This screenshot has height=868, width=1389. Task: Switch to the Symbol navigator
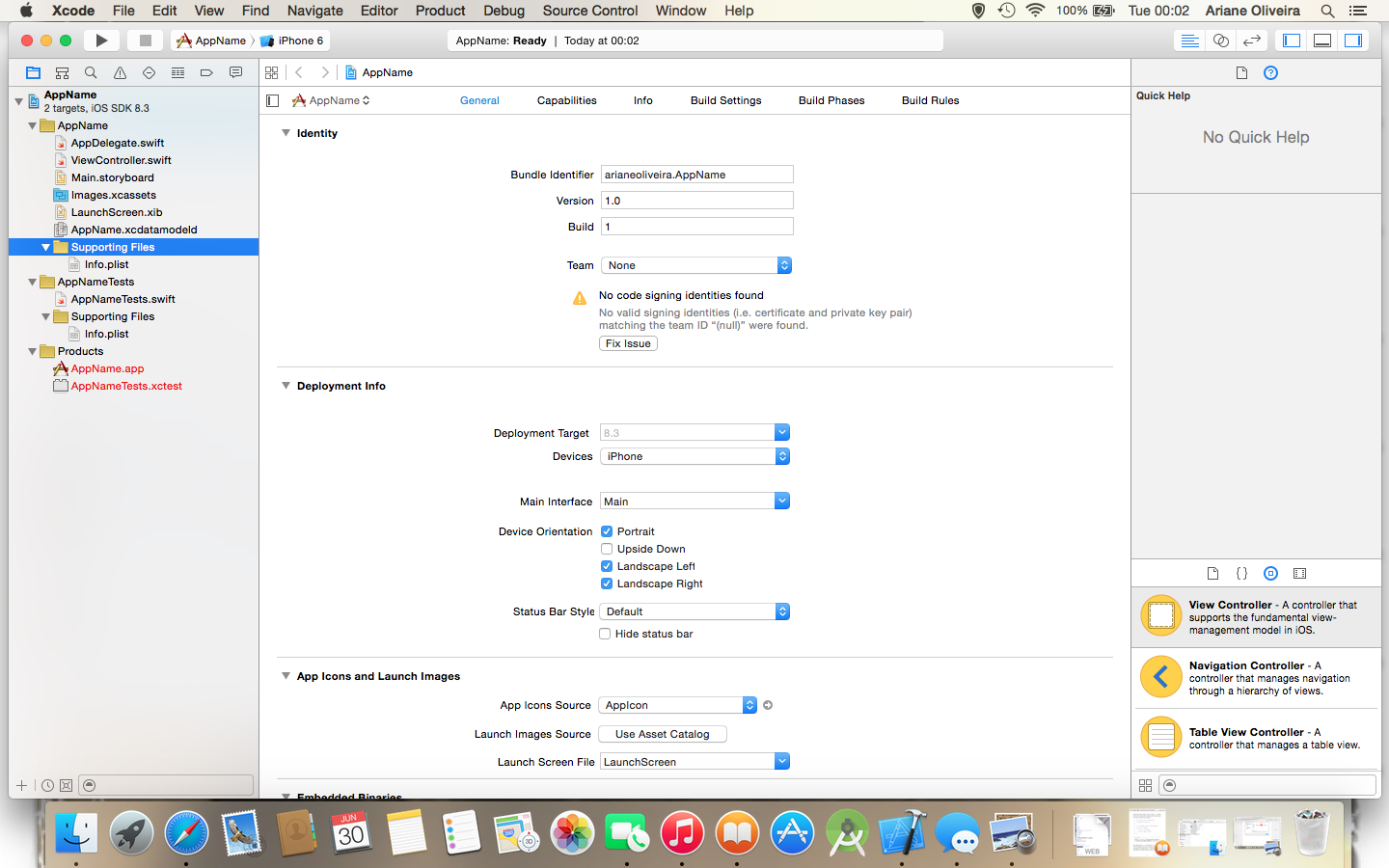pos(62,72)
